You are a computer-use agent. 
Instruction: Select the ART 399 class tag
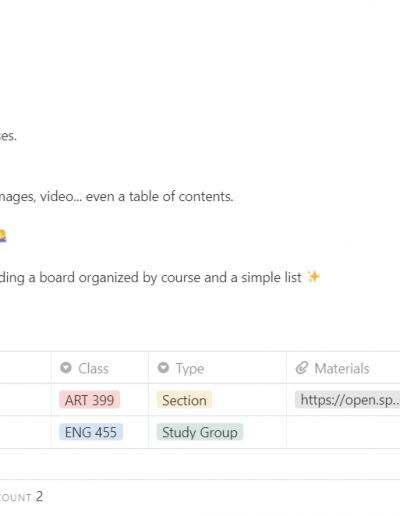[x=89, y=400]
